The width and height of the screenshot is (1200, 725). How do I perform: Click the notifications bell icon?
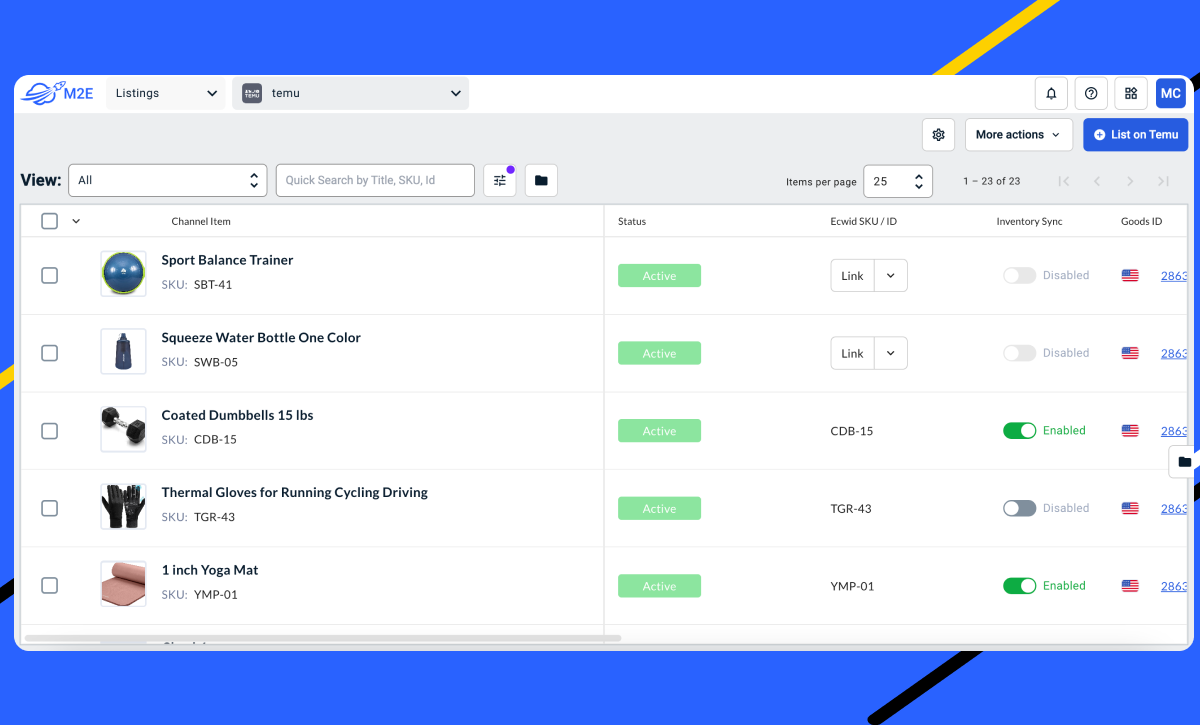point(1051,93)
